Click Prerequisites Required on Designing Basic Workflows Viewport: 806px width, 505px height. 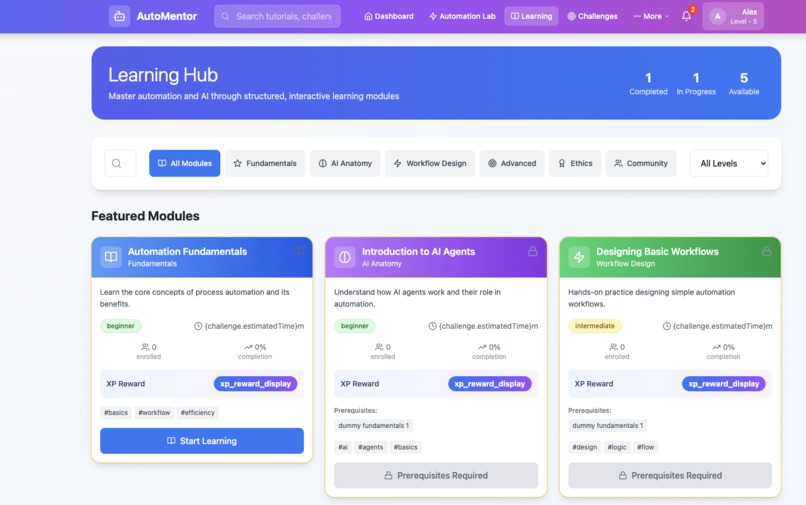(x=670, y=475)
